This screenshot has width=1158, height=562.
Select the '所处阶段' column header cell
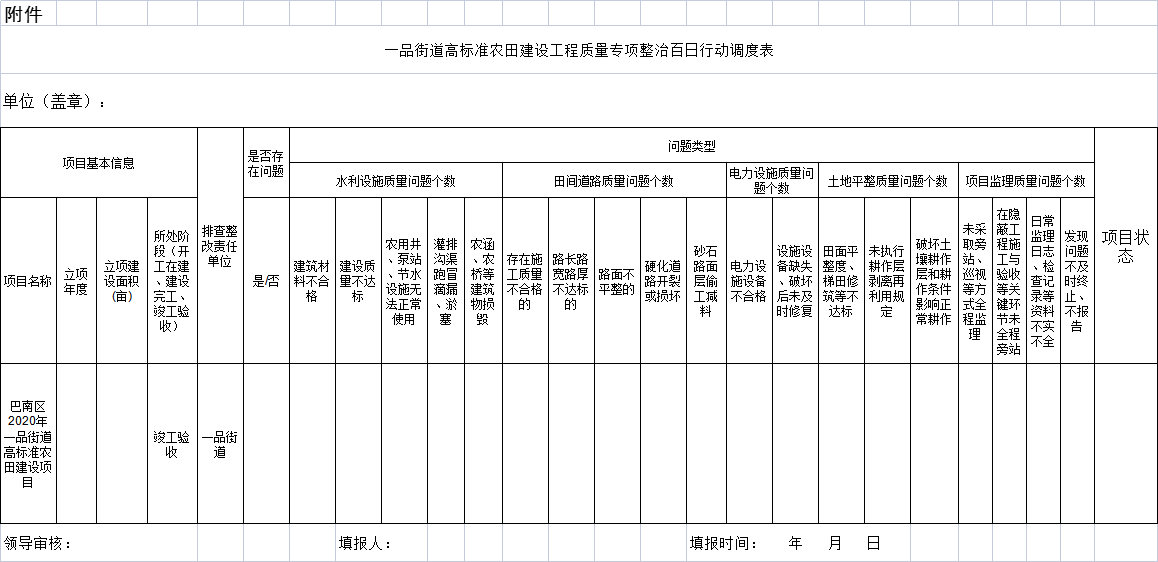(172, 281)
